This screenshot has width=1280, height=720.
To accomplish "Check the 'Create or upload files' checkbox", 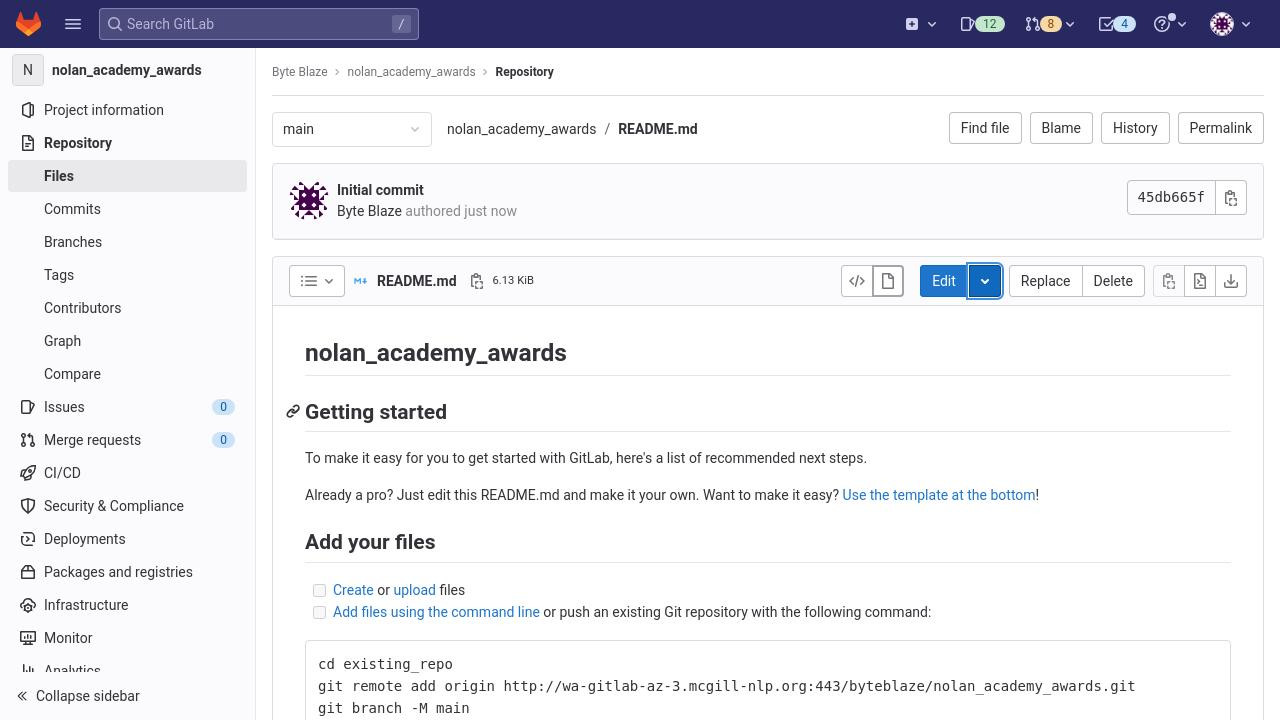I will (x=320, y=591).
